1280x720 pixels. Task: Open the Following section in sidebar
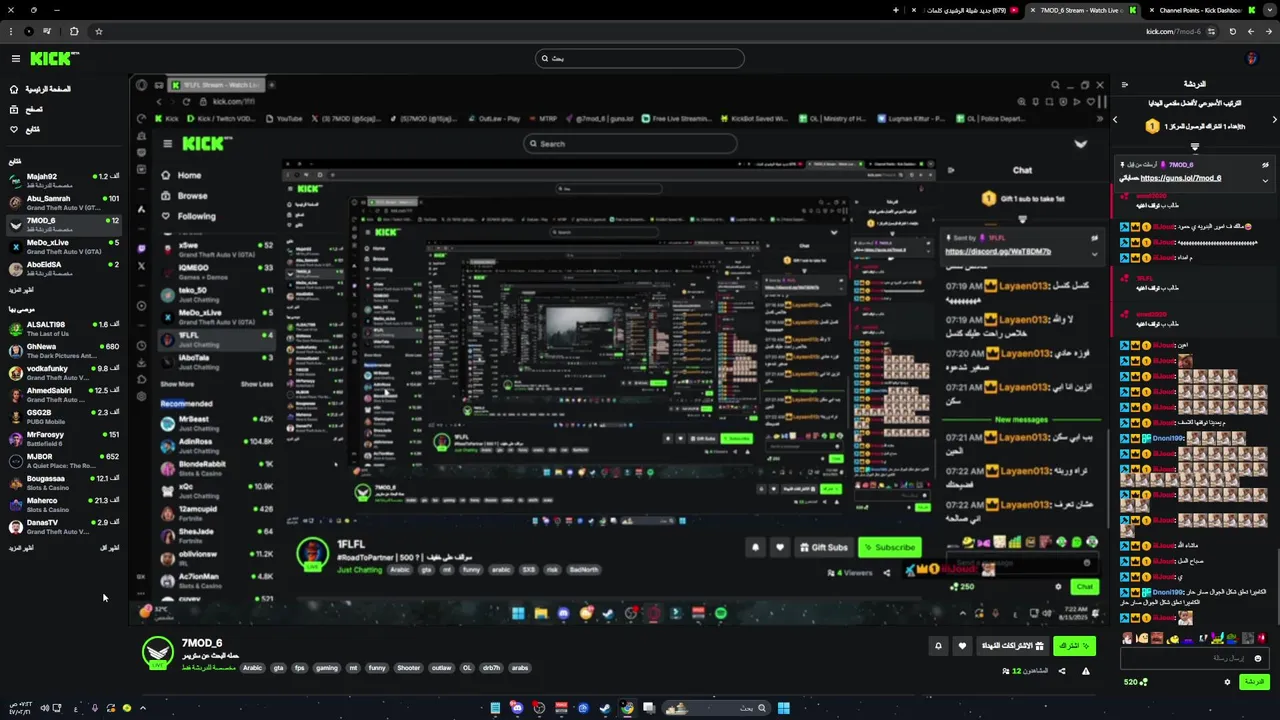[26, 129]
